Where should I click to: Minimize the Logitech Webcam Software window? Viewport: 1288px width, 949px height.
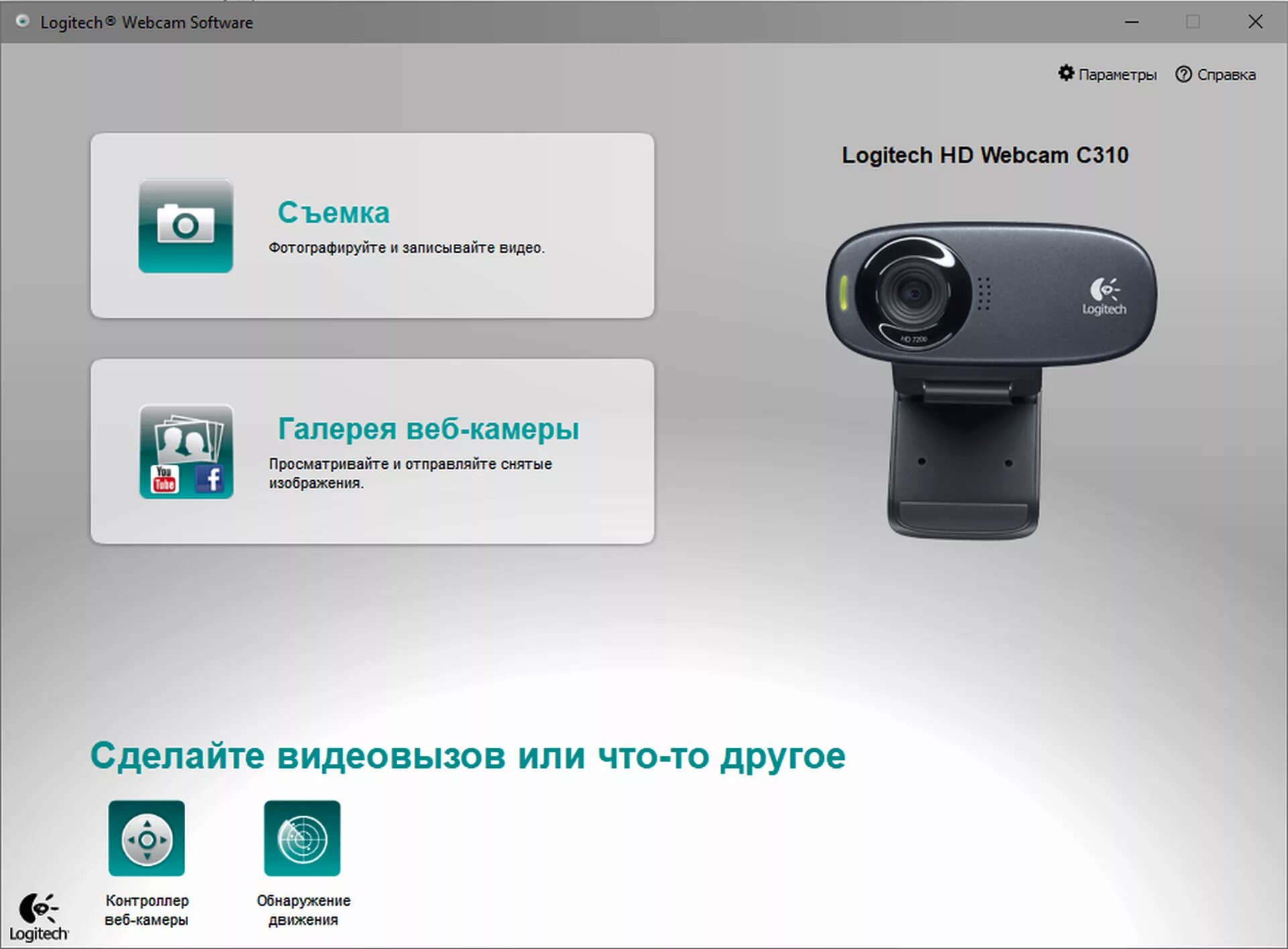point(1132,22)
